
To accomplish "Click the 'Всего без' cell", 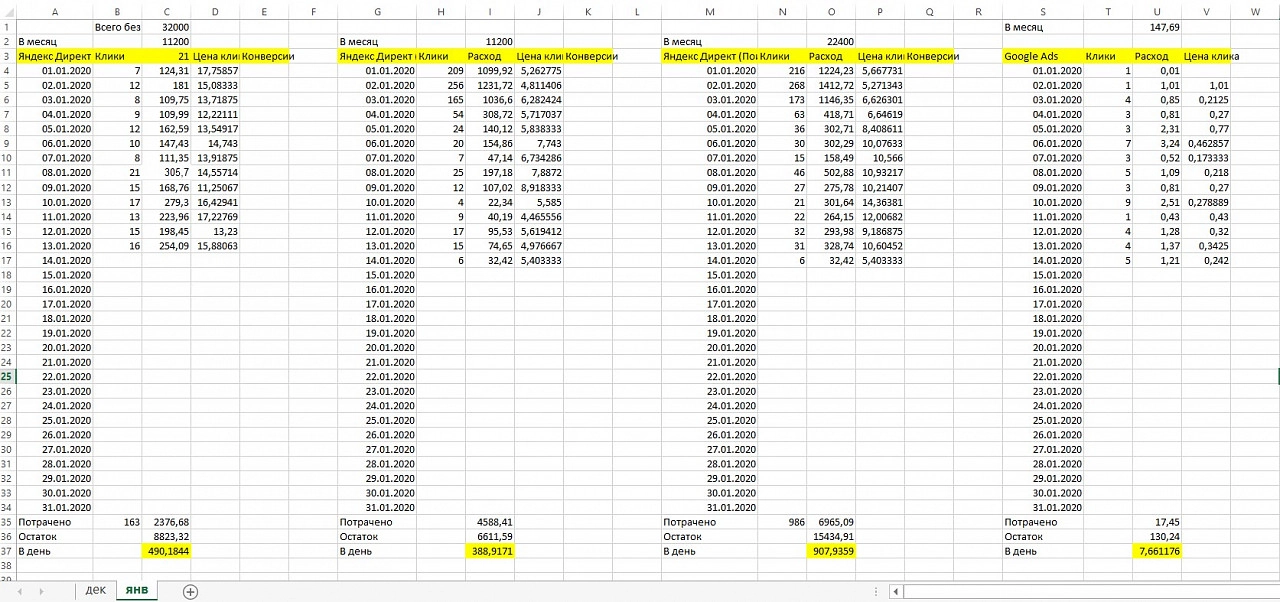I will [117, 27].
